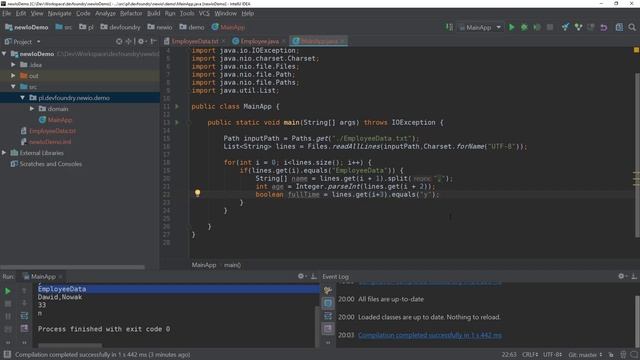640x360 pixels.
Task: Click the build project hammer icon
Action: (x=449, y=27)
